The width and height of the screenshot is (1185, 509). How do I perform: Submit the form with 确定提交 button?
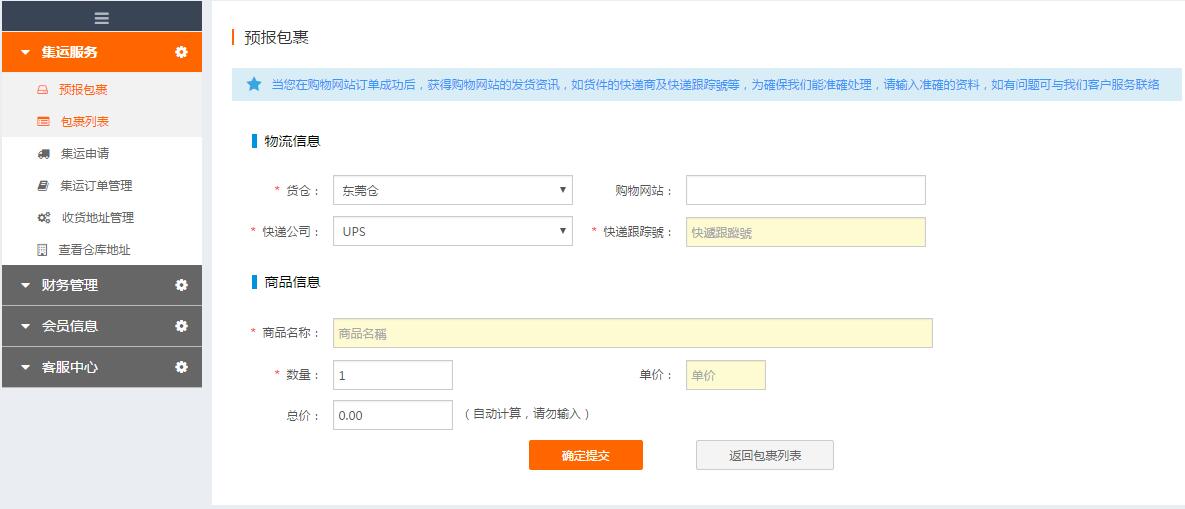[x=585, y=455]
